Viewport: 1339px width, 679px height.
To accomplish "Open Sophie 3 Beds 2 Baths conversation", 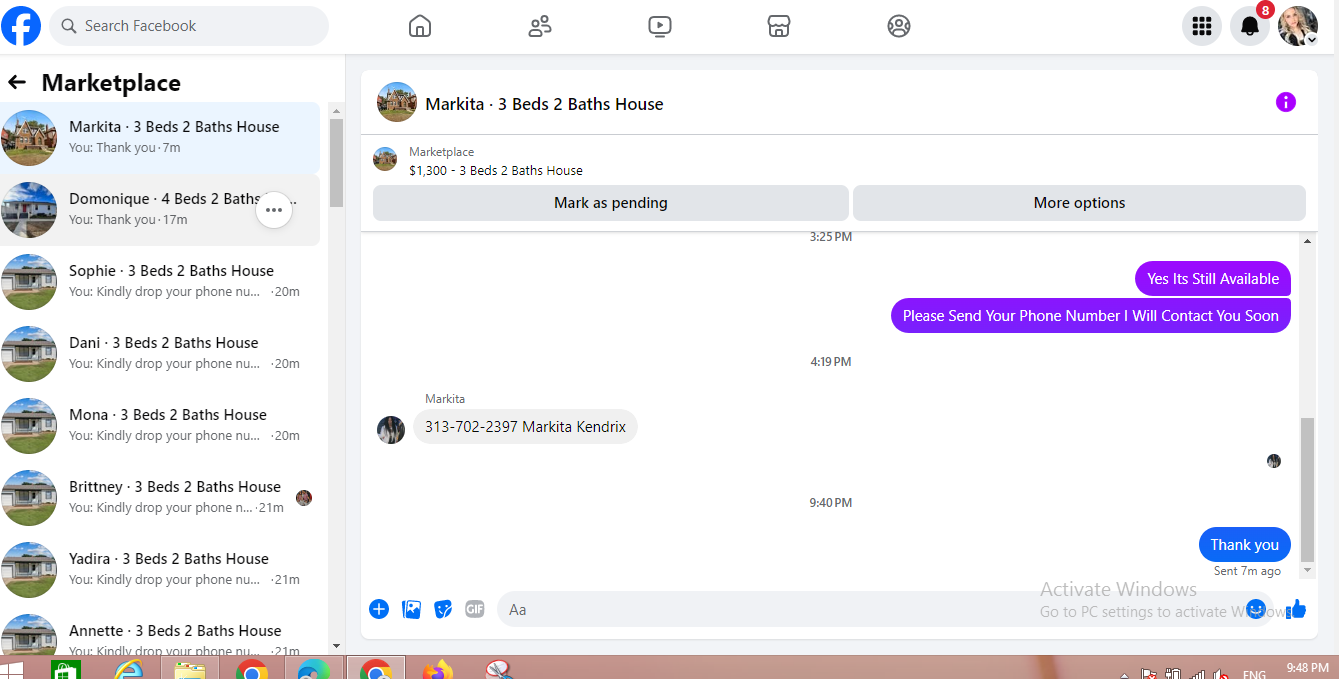I will (x=160, y=282).
